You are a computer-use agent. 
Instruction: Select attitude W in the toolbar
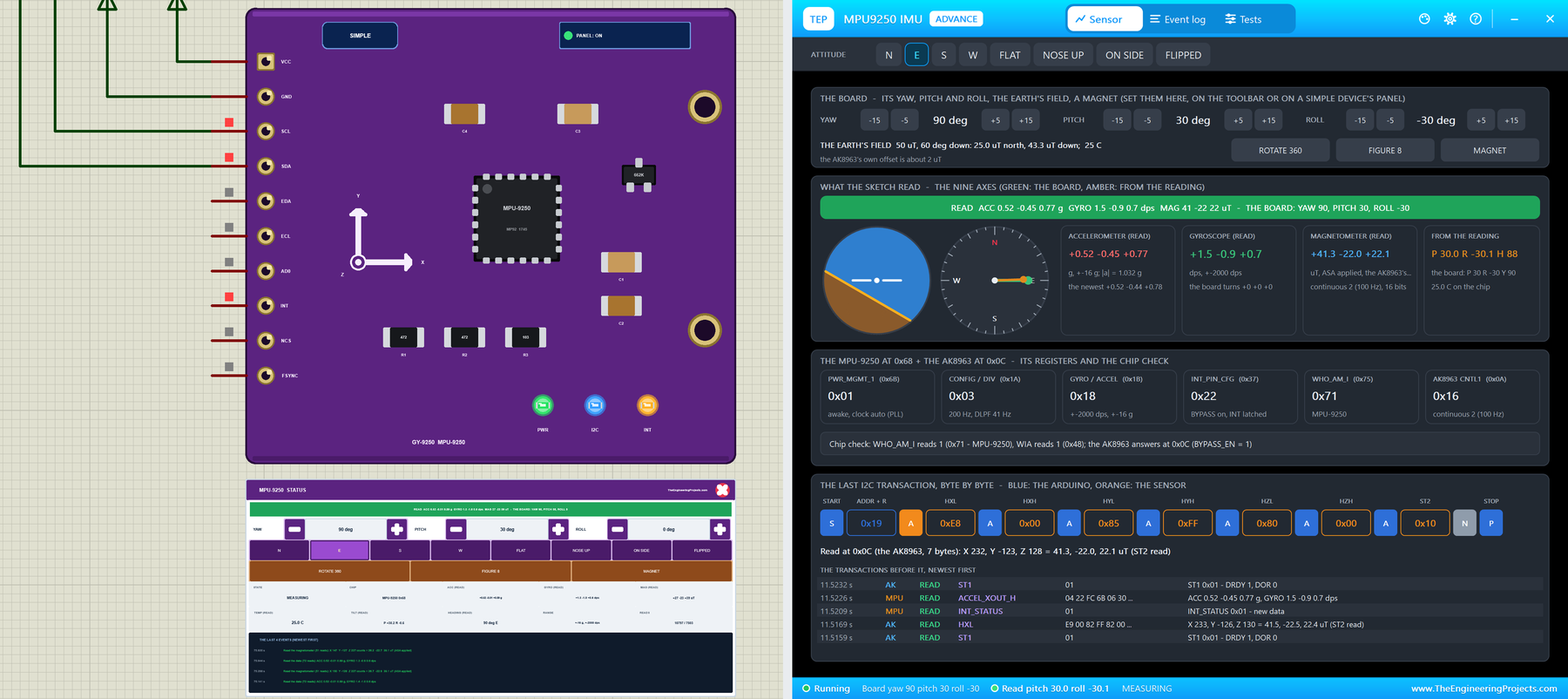point(973,55)
